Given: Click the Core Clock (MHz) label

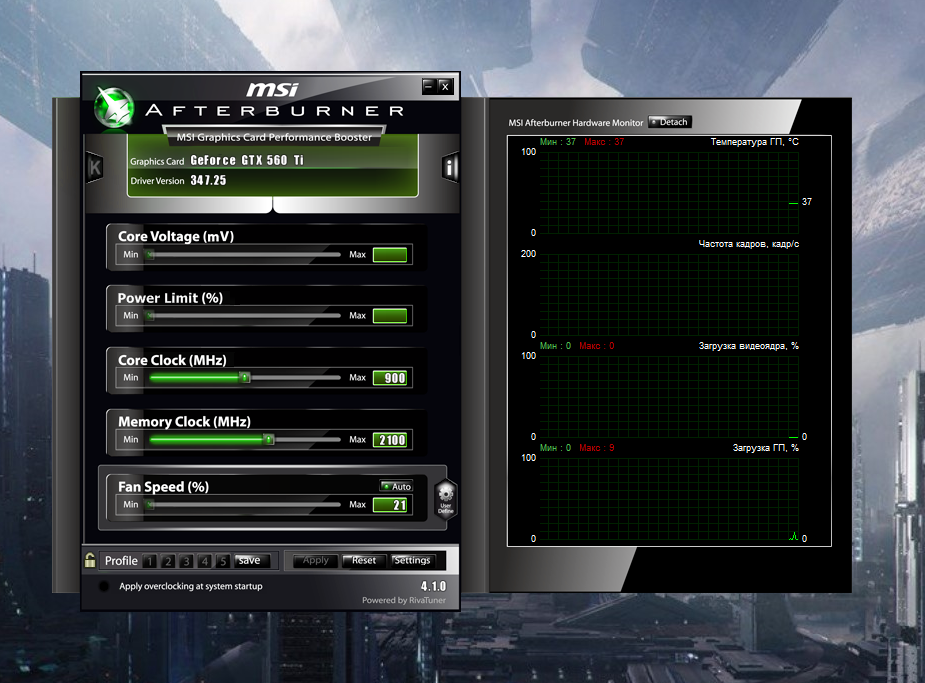Looking at the screenshot, I should (x=172, y=360).
